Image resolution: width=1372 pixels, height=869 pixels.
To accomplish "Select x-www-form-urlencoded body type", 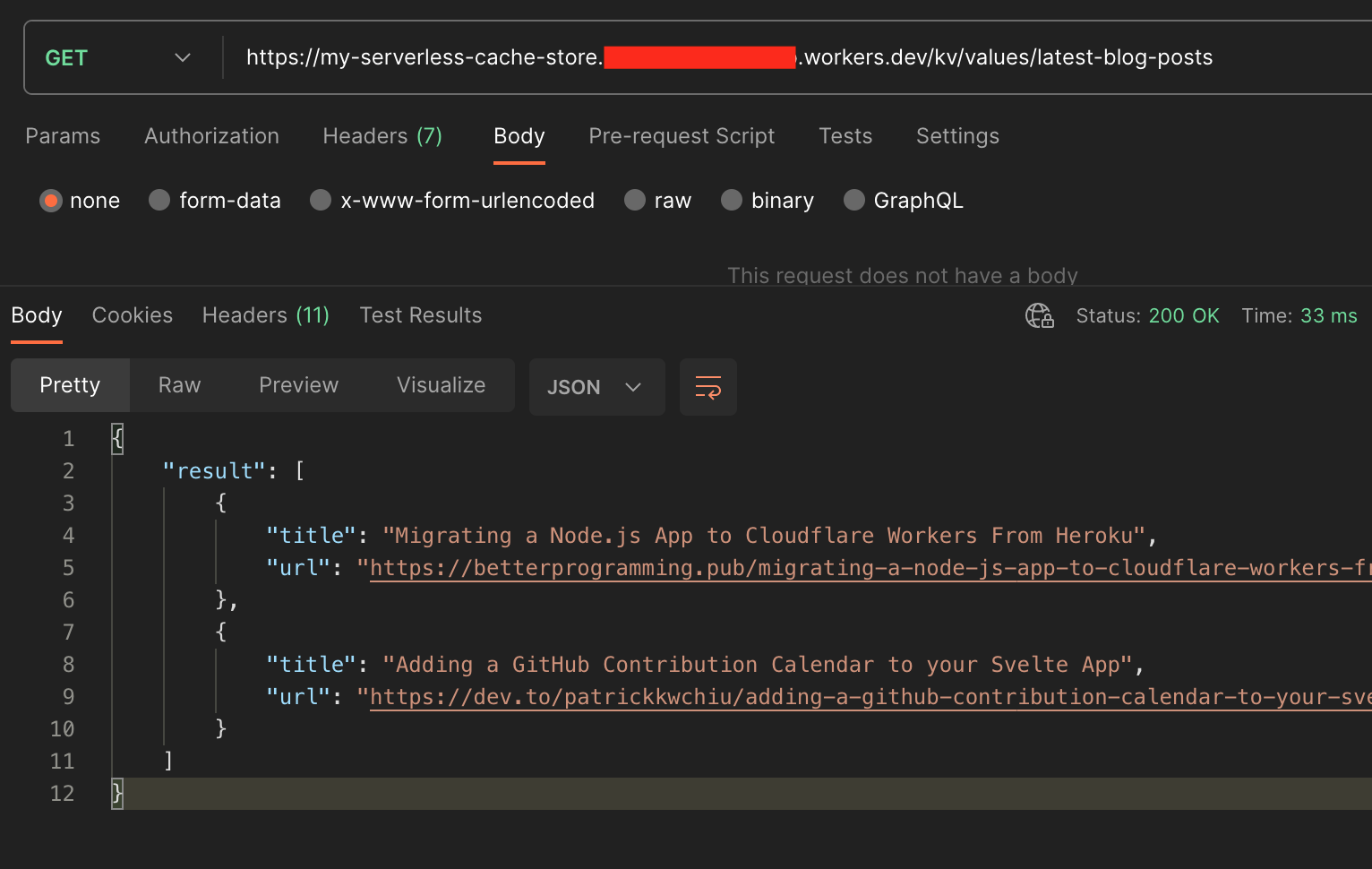I will point(452,201).
